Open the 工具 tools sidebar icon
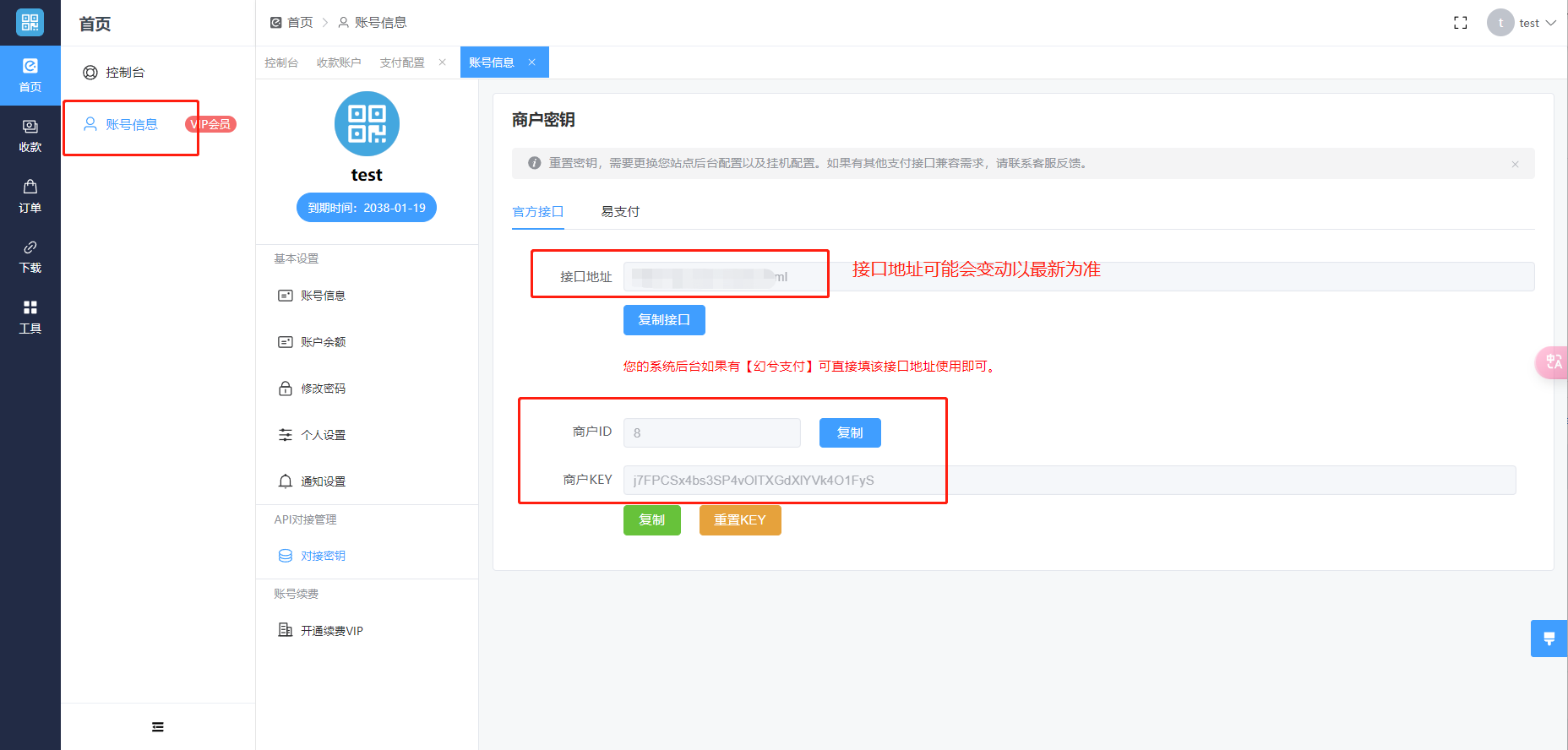 click(30, 317)
